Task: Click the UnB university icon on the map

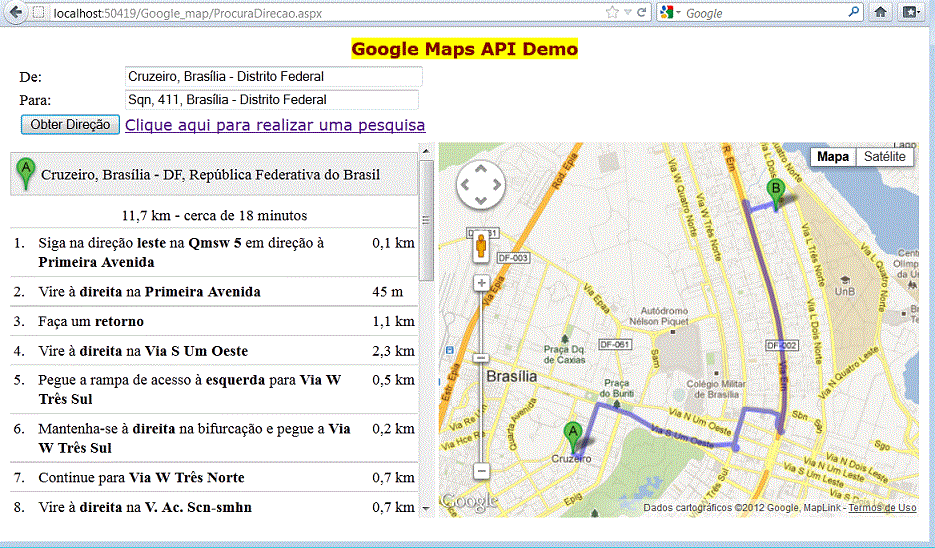Action: point(844,280)
